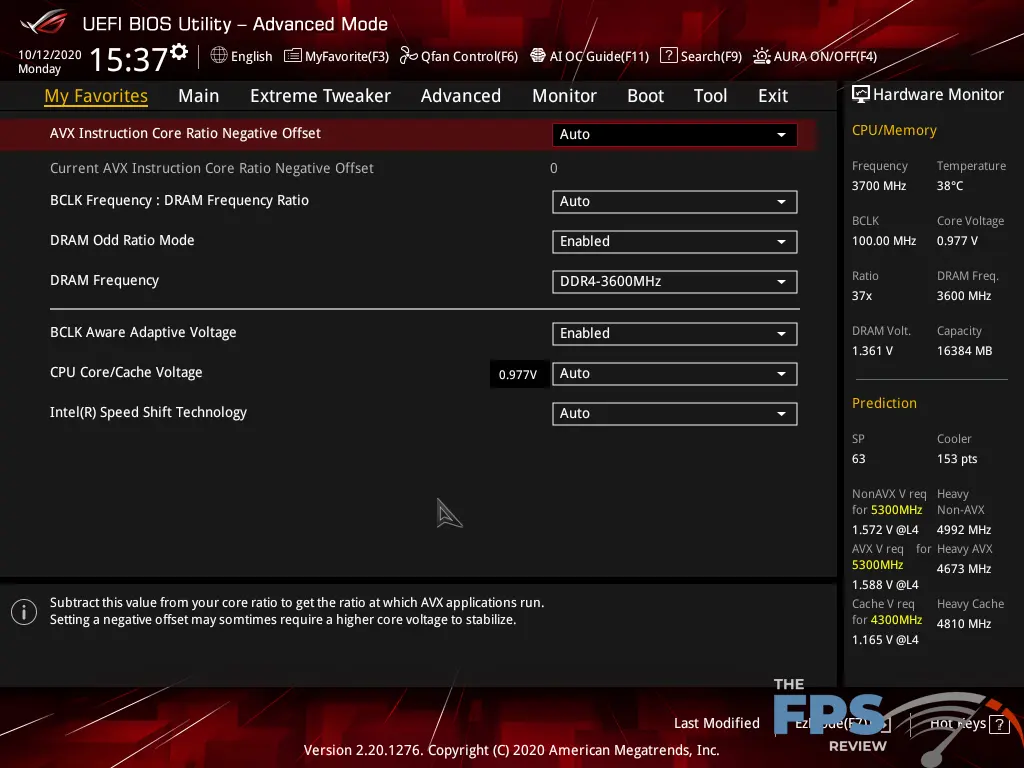The height and width of the screenshot is (768, 1024).
Task: Click the 100.00 MHz BCLK value
Action: (x=884, y=241)
